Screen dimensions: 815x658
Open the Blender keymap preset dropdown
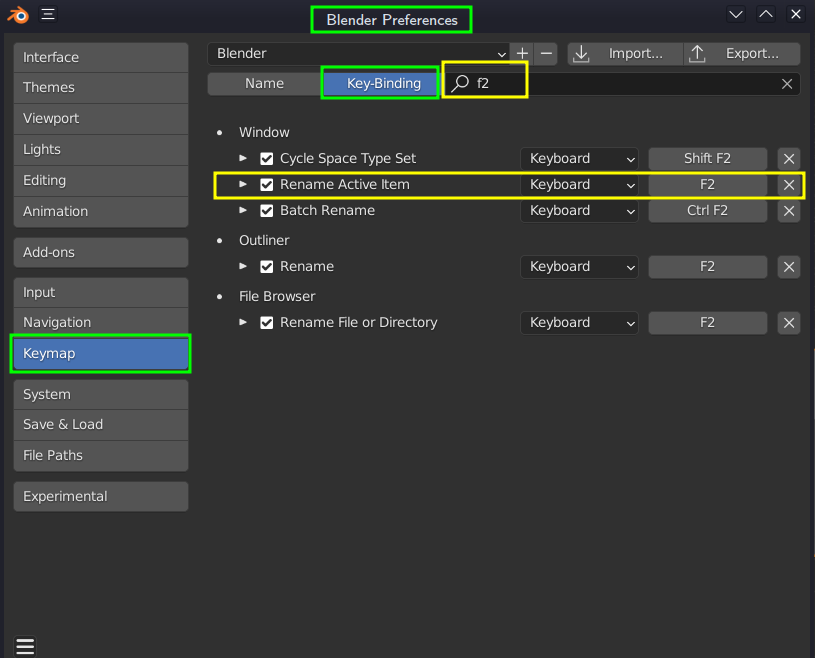pos(359,54)
